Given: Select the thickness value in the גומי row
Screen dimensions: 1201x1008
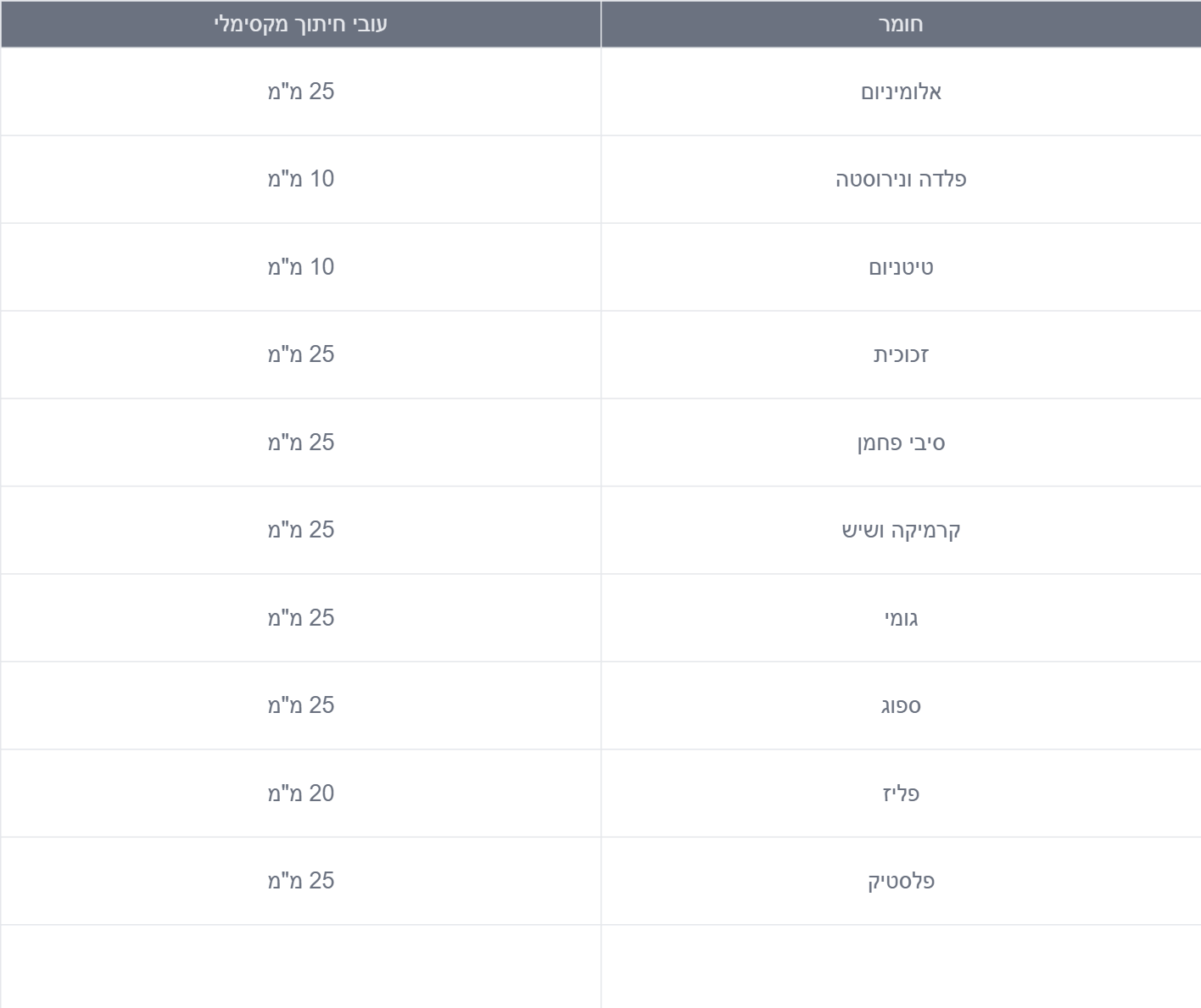Looking at the screenshot, I should click(301, 618).
